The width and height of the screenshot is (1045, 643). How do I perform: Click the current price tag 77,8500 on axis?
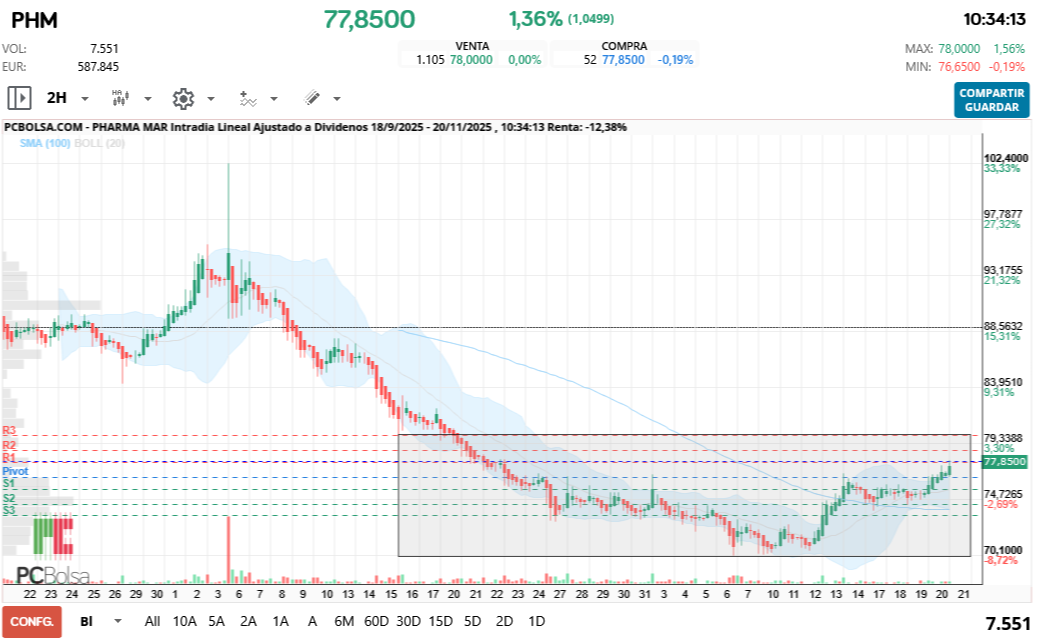click(1003, 462)
